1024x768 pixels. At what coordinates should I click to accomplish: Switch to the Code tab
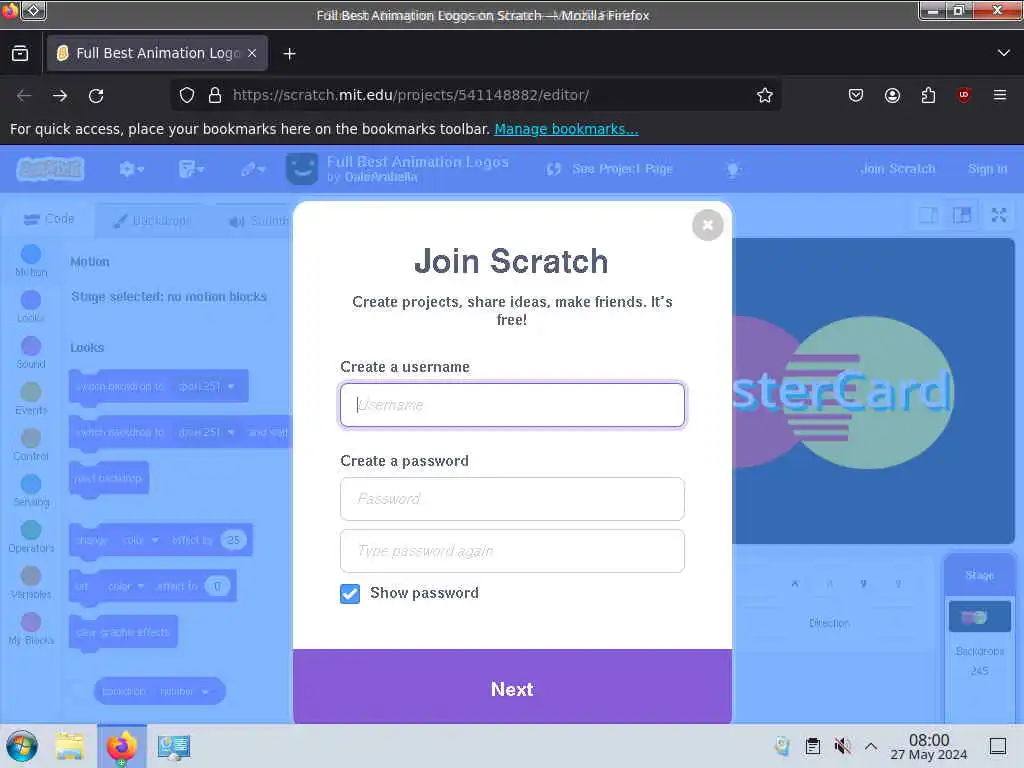[49, 219]
